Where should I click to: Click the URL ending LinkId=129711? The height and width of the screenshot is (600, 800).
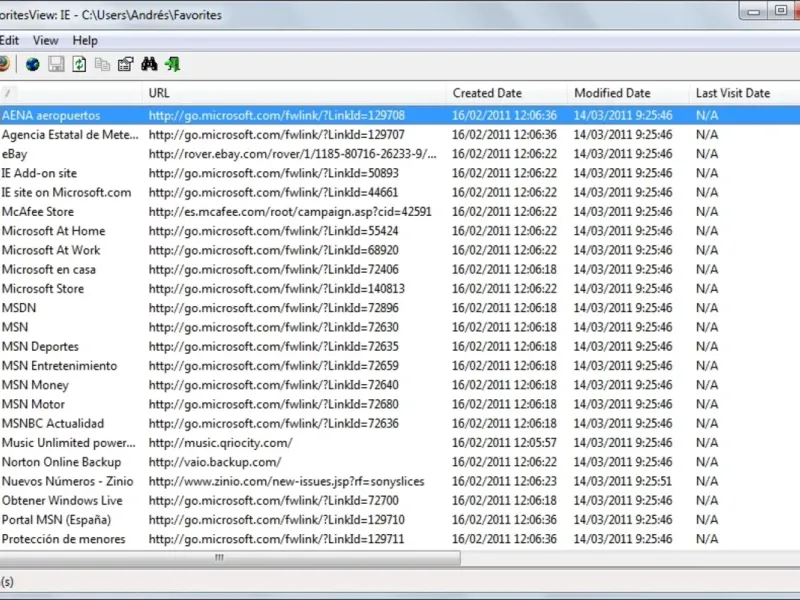276,539
